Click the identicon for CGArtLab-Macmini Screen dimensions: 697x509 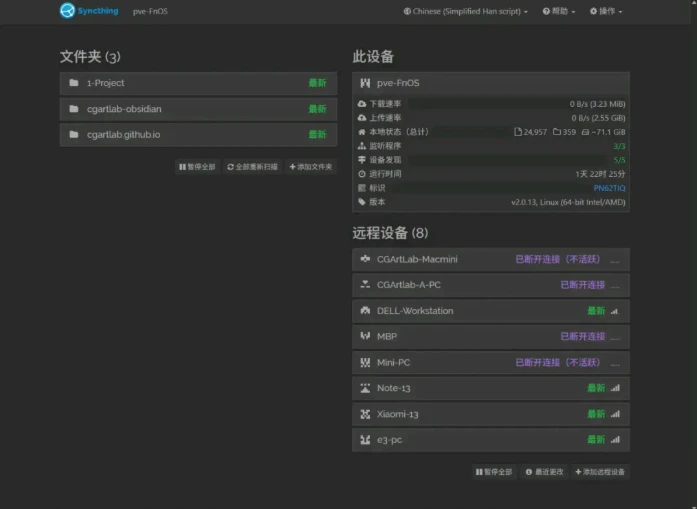(x=365, y=259)
